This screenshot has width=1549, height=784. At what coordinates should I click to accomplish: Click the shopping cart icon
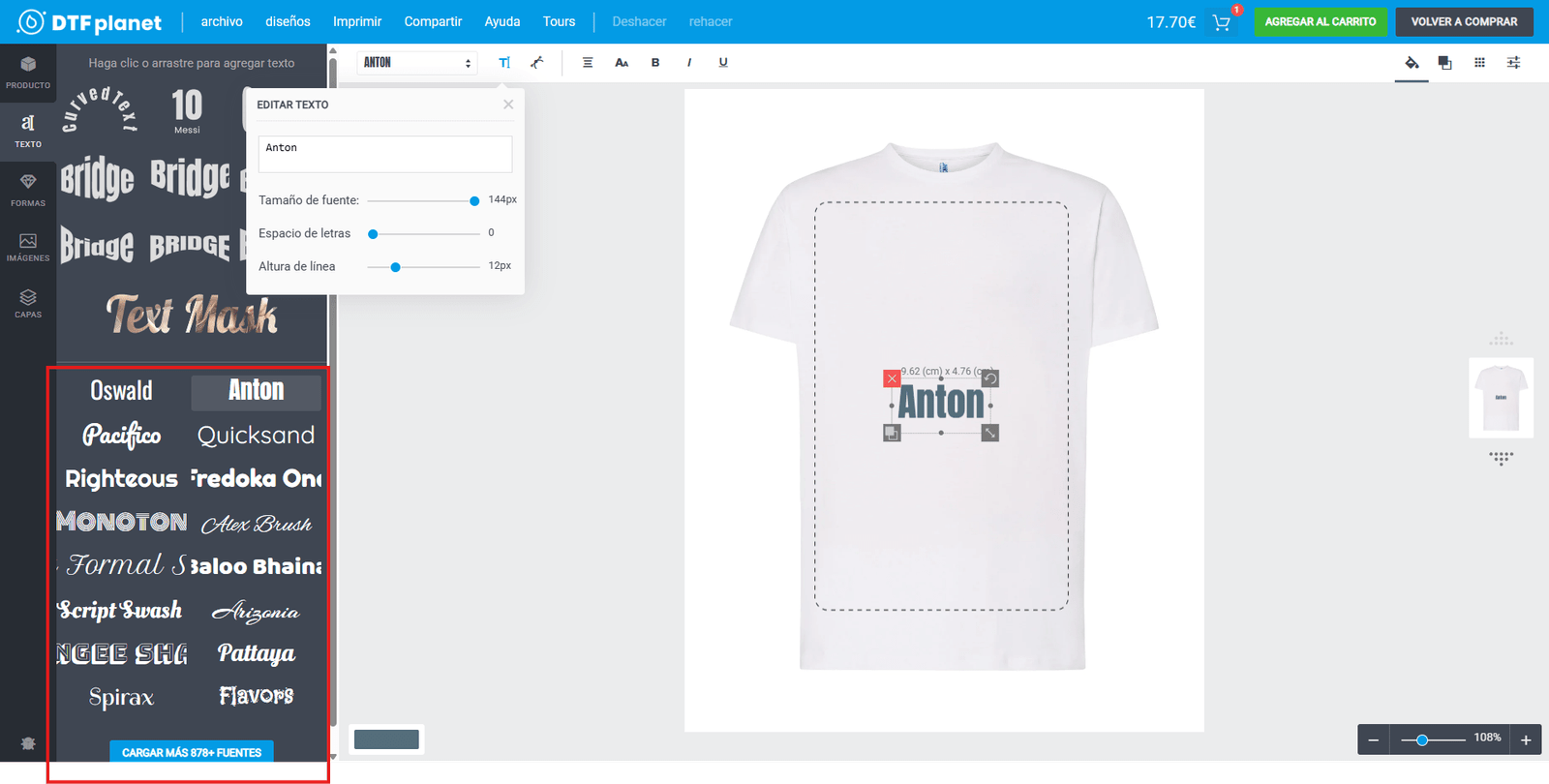click(x=1222, y=22)
